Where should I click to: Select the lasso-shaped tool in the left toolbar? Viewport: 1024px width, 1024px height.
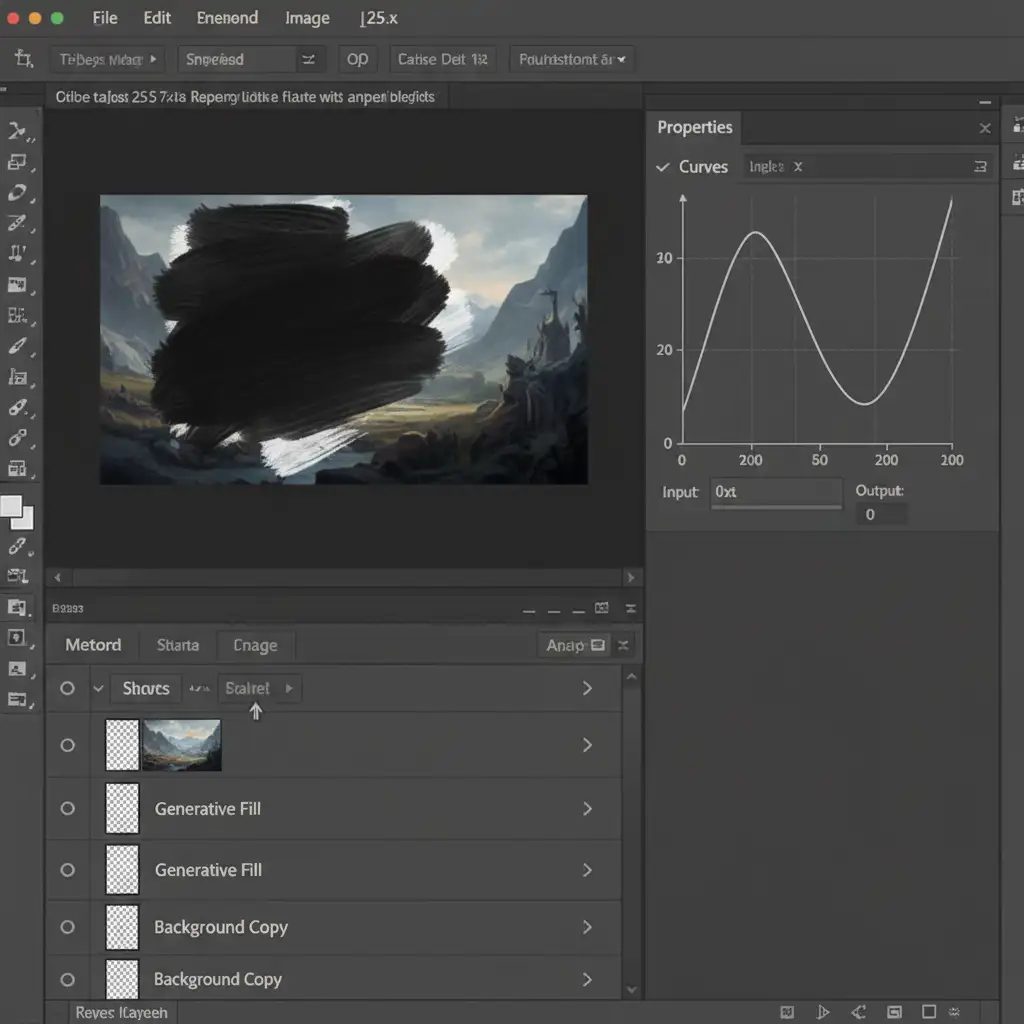[18, 192]
